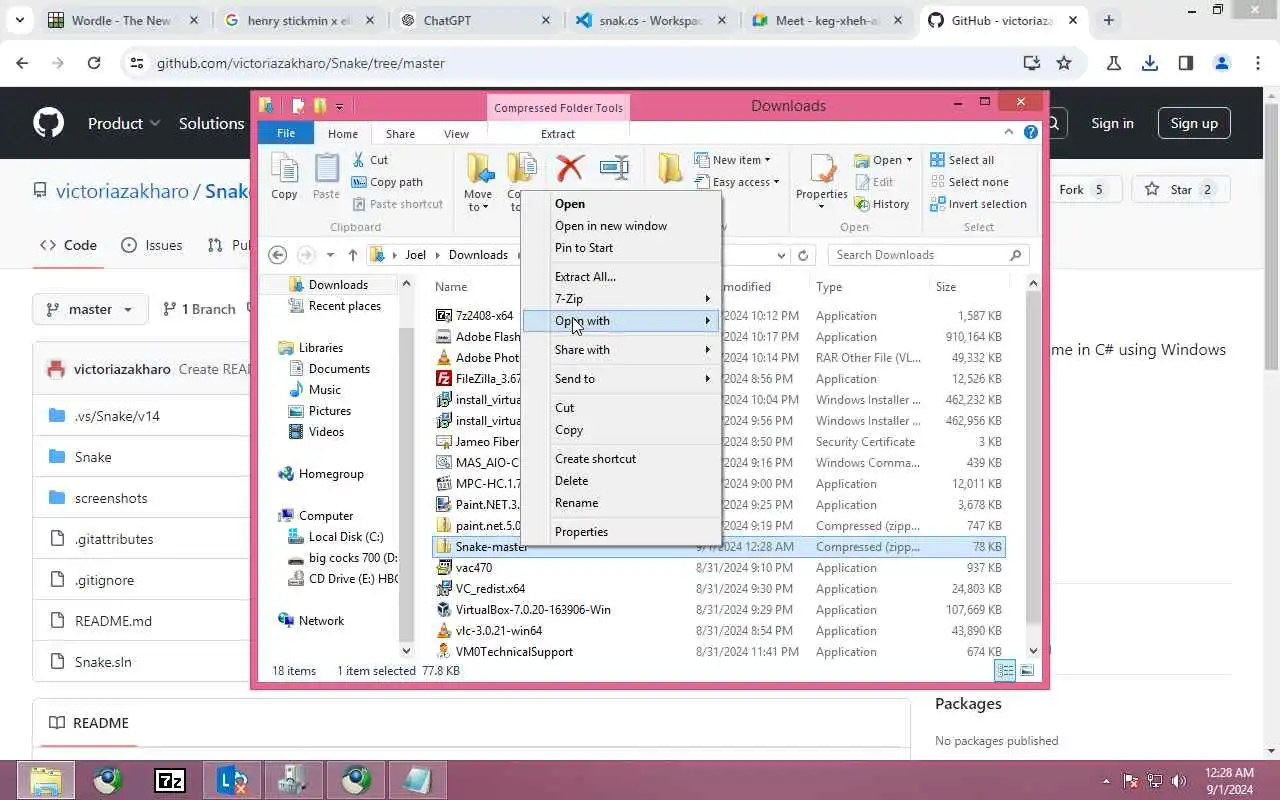Viewport: 1280px width, 800px height.
Task: Select Open in new window
Action: (x=621, y=226)
